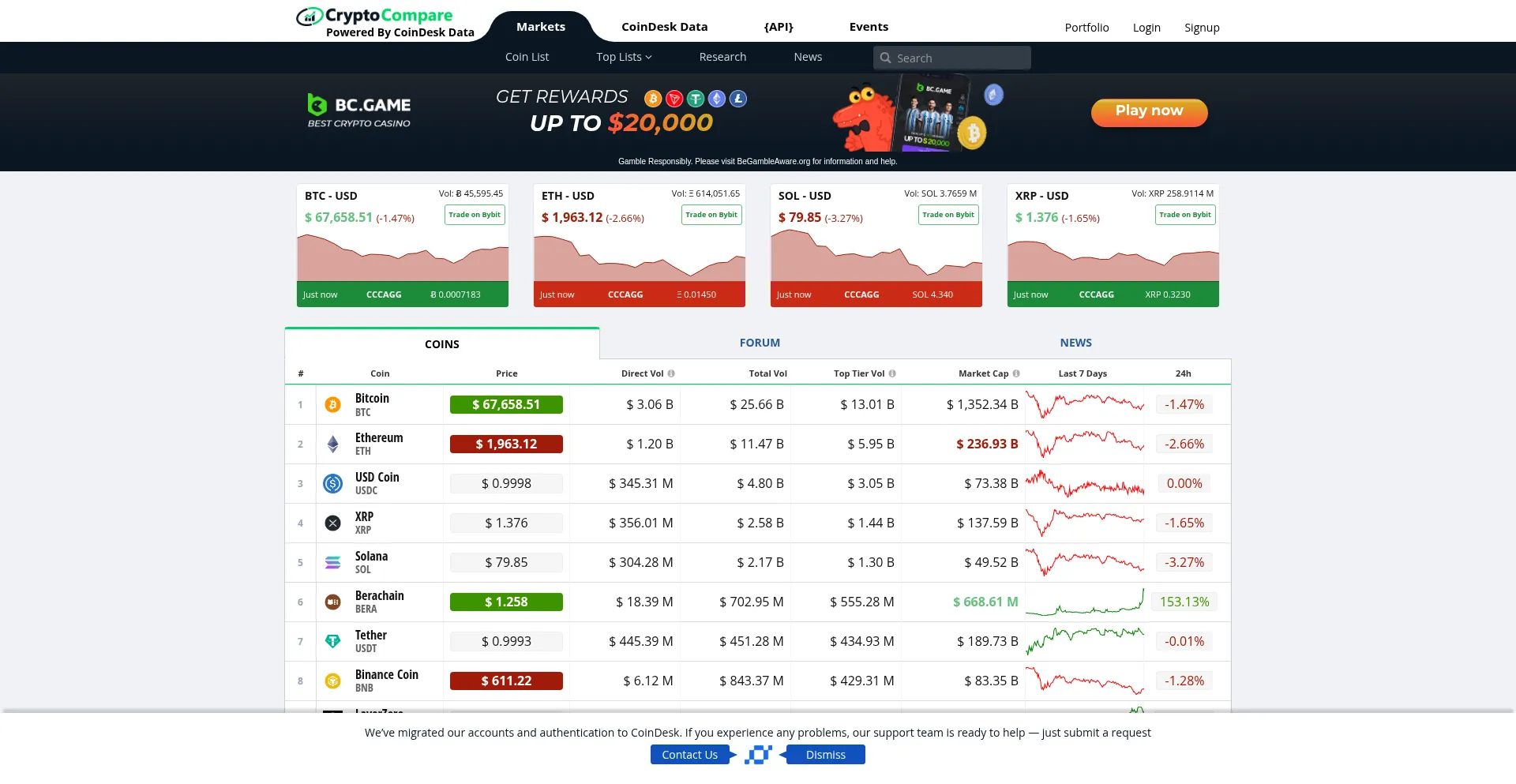
Task: Click the Solana name in table
Action: [371, 556]
